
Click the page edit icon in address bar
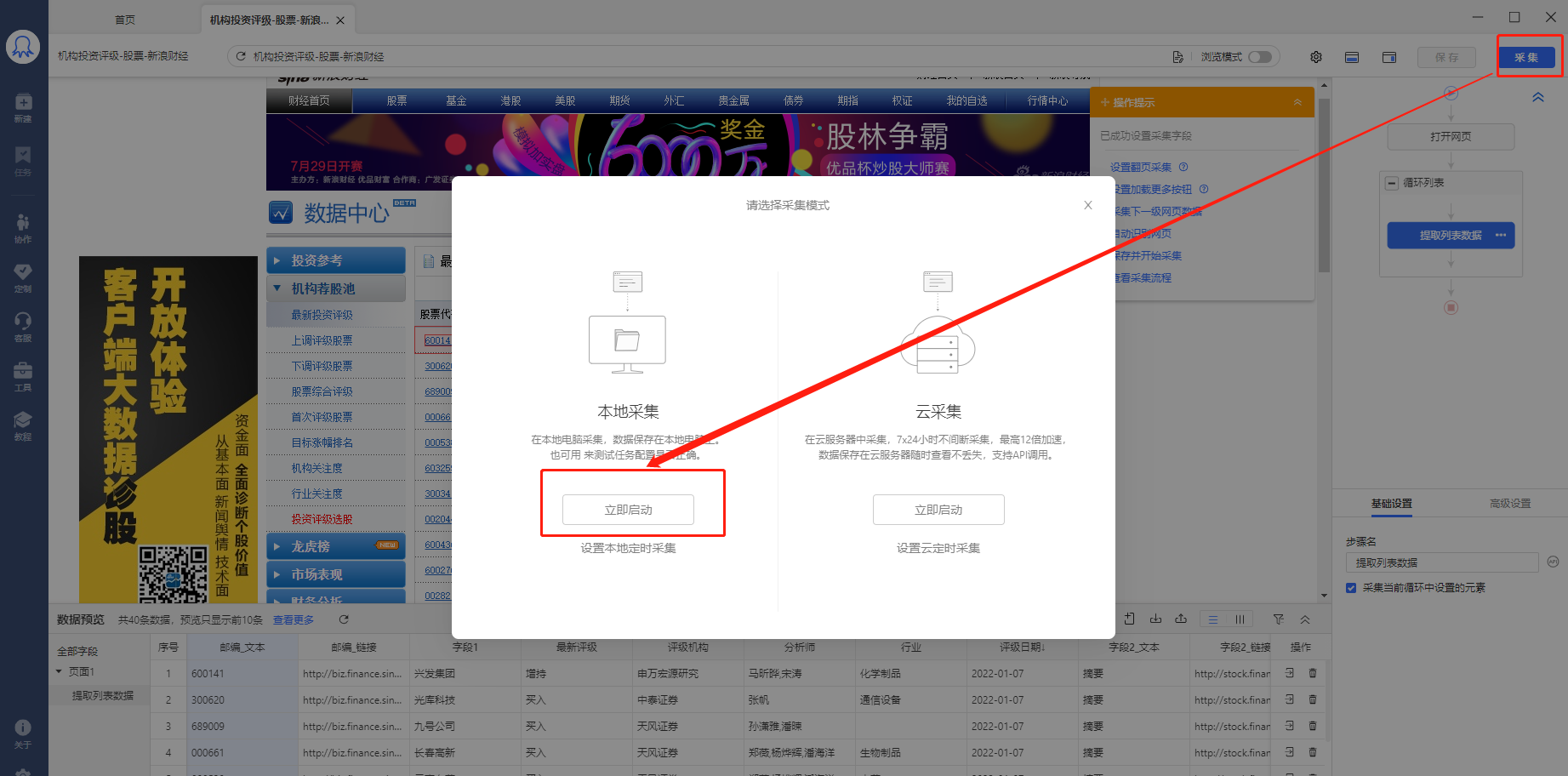coord(1177,57)
